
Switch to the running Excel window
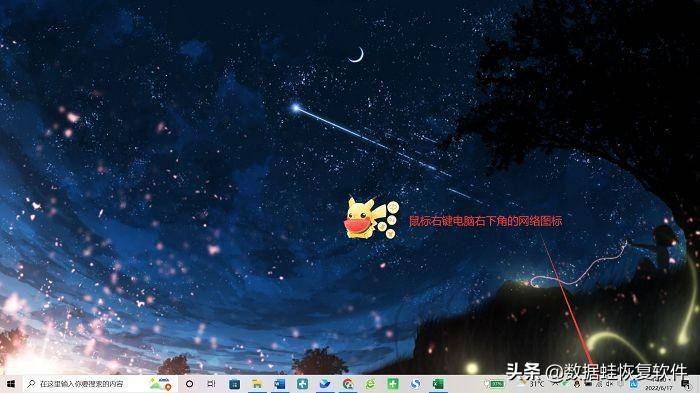pyautogui.click(x=438, y=384)
